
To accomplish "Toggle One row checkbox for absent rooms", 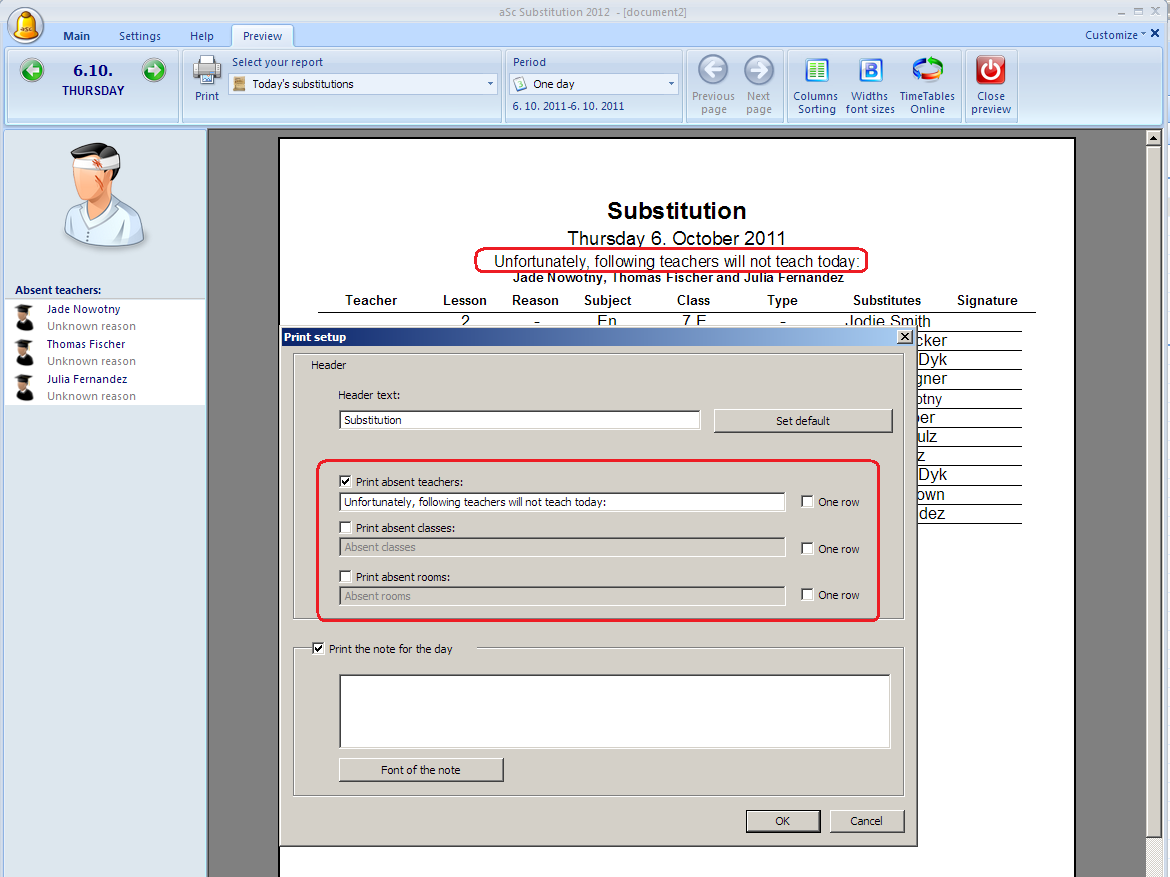I will click(x=807, y=594).
